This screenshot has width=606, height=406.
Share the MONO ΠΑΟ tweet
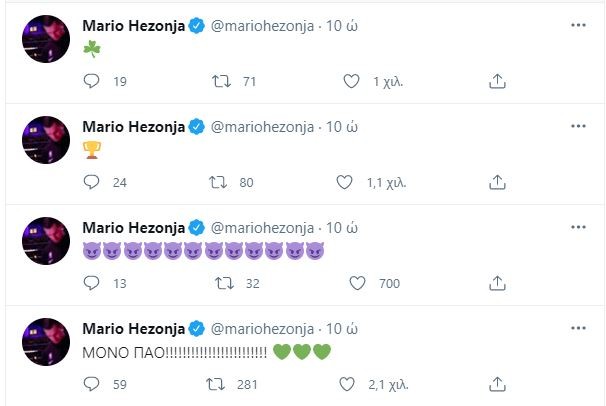coord(497,383)
